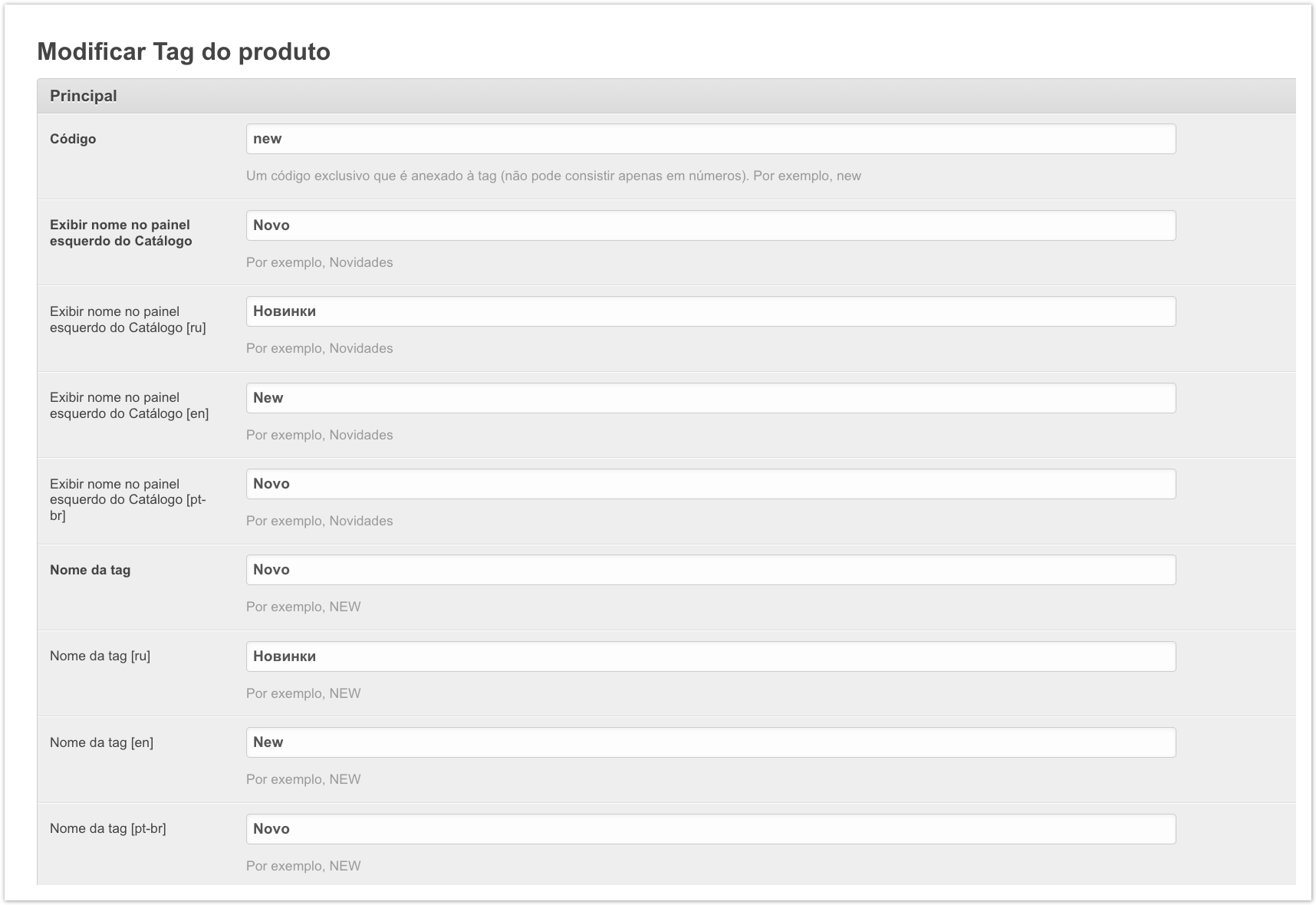The width and height of the screenshot is (1316, 905).
Task: Click the catalog panel name [ru] input
Action: point(710,311)
